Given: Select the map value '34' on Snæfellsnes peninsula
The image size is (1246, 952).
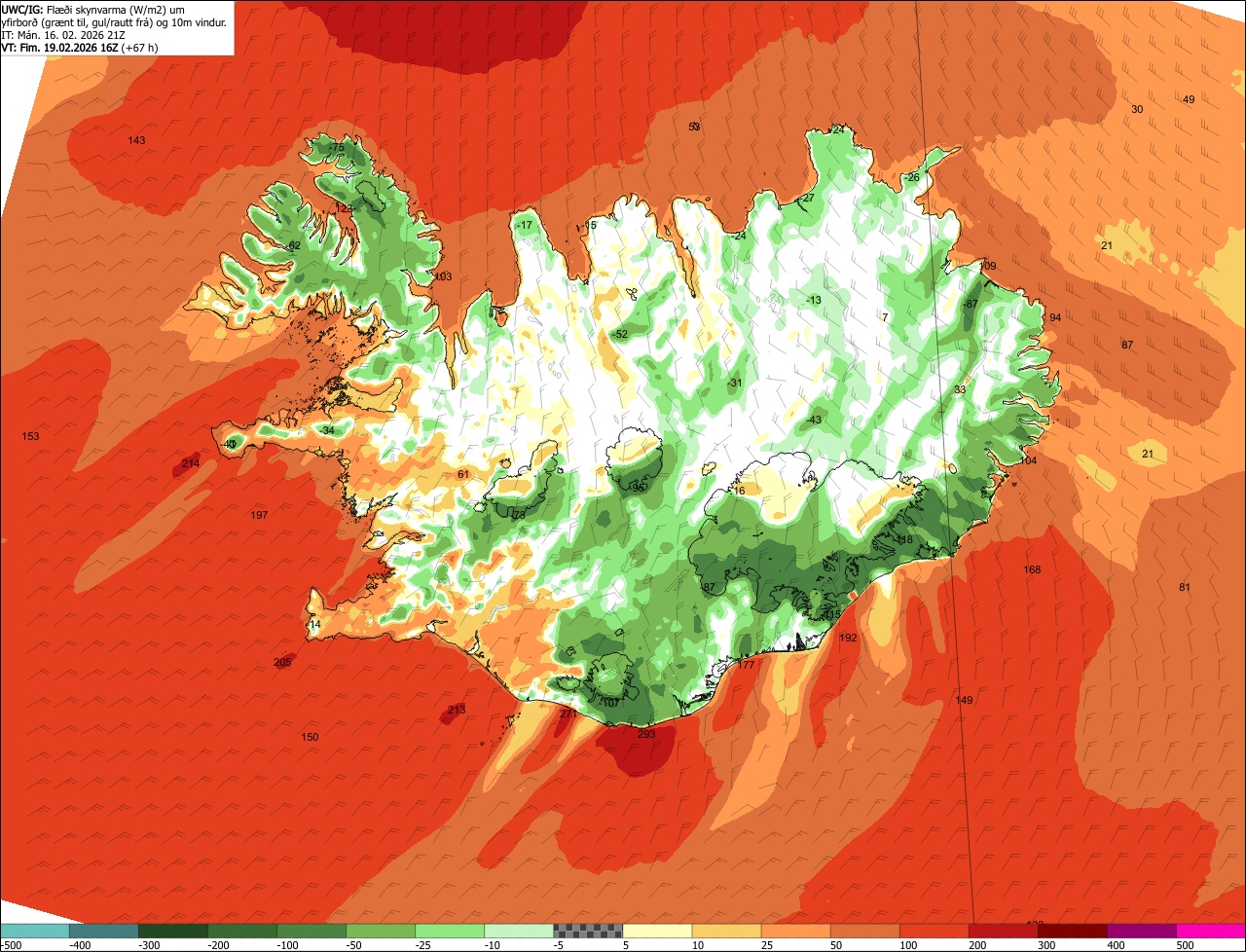Looking at the screenshot, I should pos(328,431).
